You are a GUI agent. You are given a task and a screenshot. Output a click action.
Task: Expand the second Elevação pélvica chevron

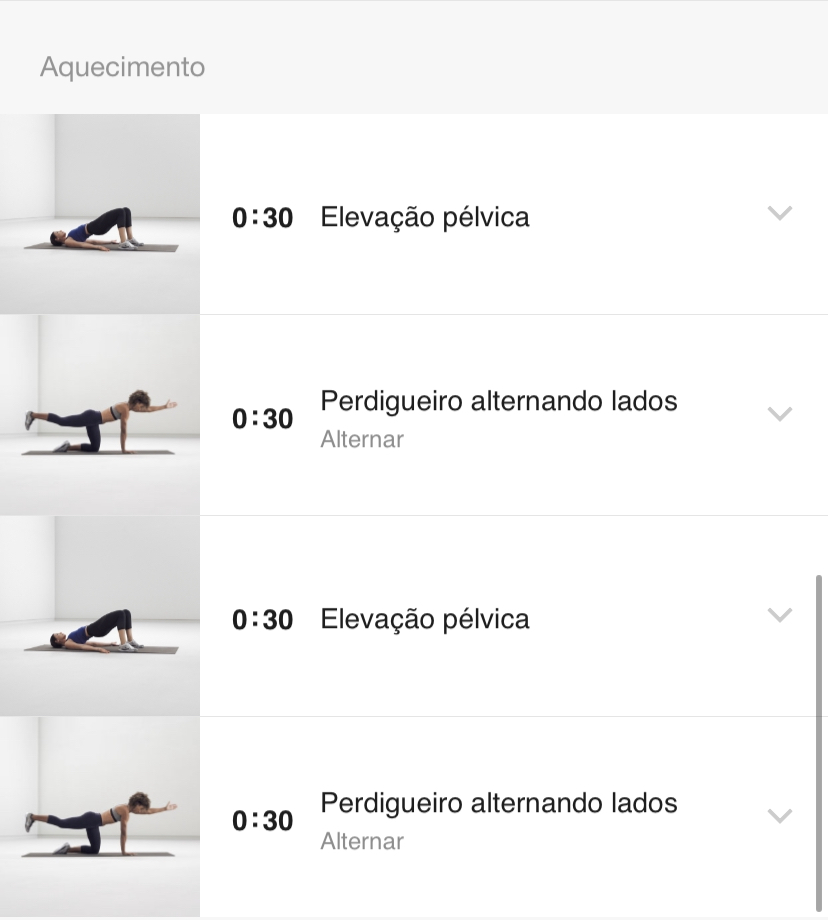pyautogui.click(x=780, y=614)
